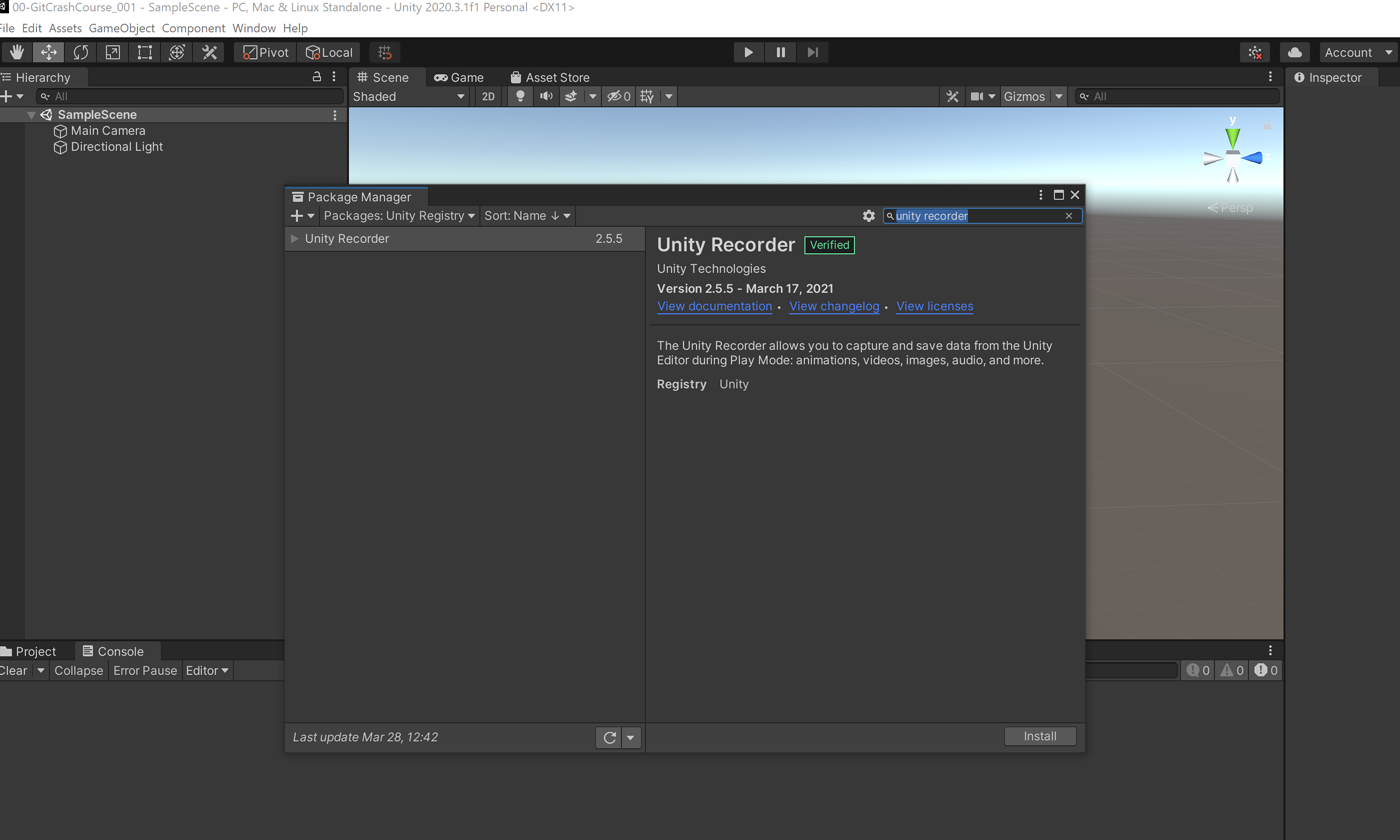Click Scene view search field
Screen dimensions: 1400x840
[1177, 96]
